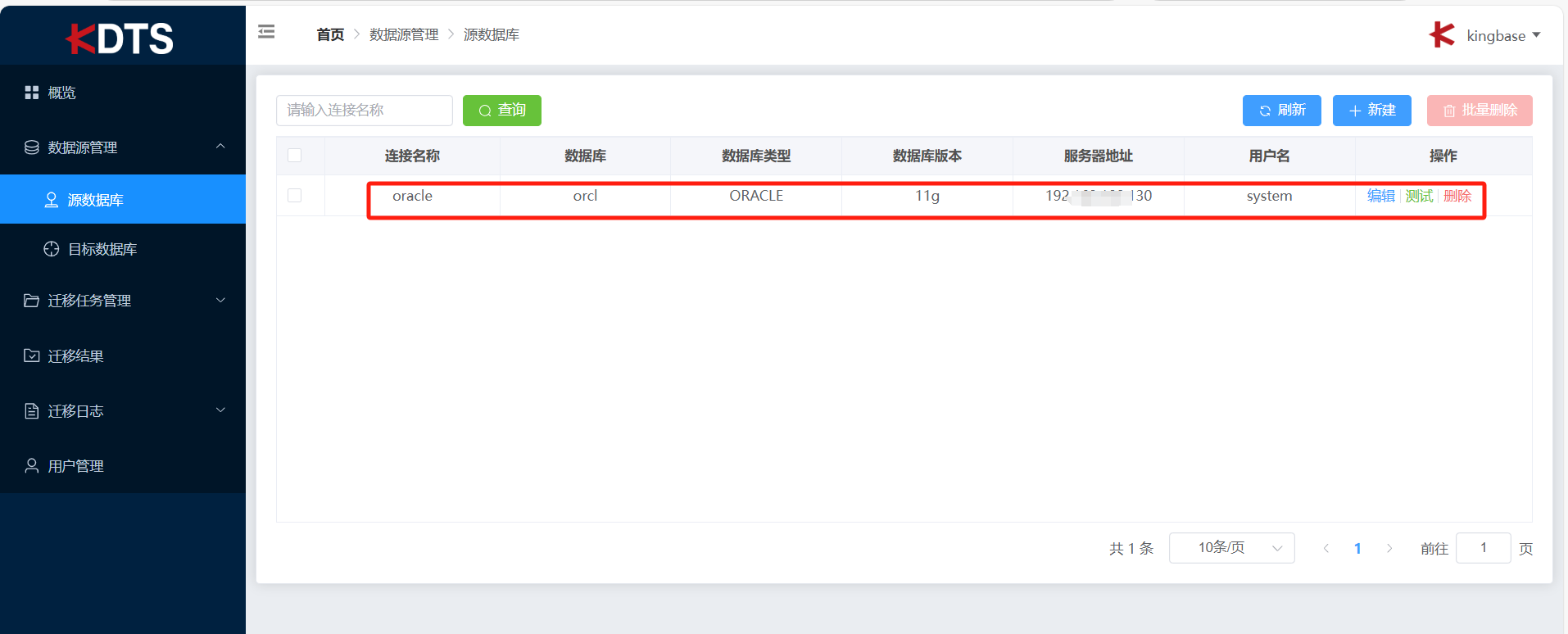Screen dimensions: 1568x634
Task: Open the kingbase user dropdown
Action: [x=1503, y=35]
